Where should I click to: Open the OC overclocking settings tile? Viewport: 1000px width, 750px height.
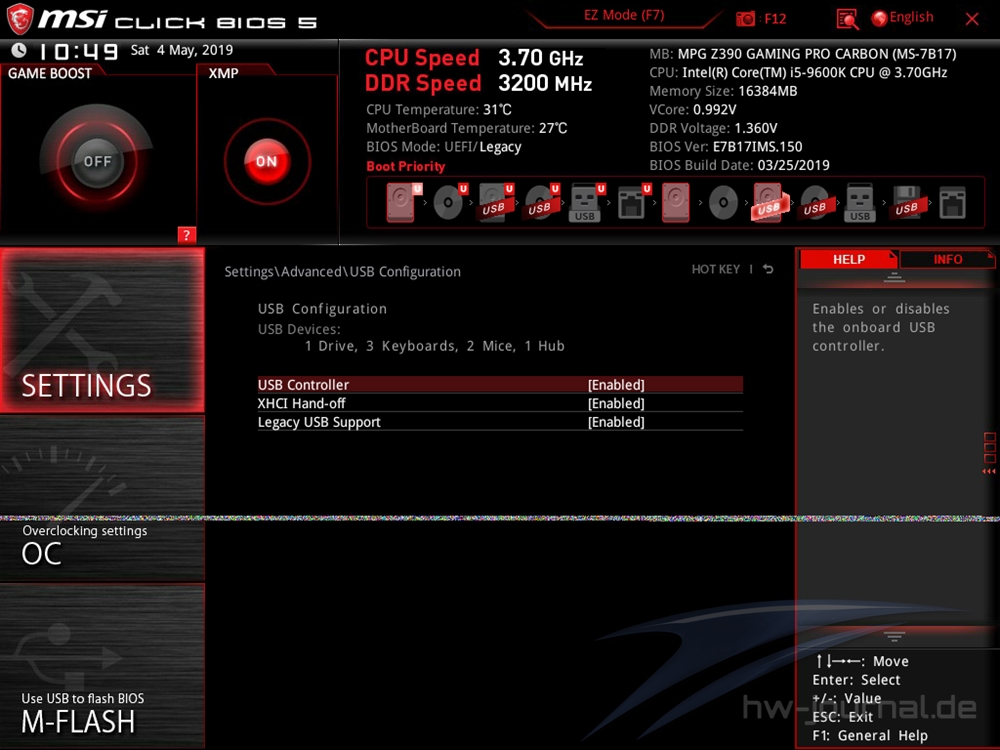[x=103, y=499]
